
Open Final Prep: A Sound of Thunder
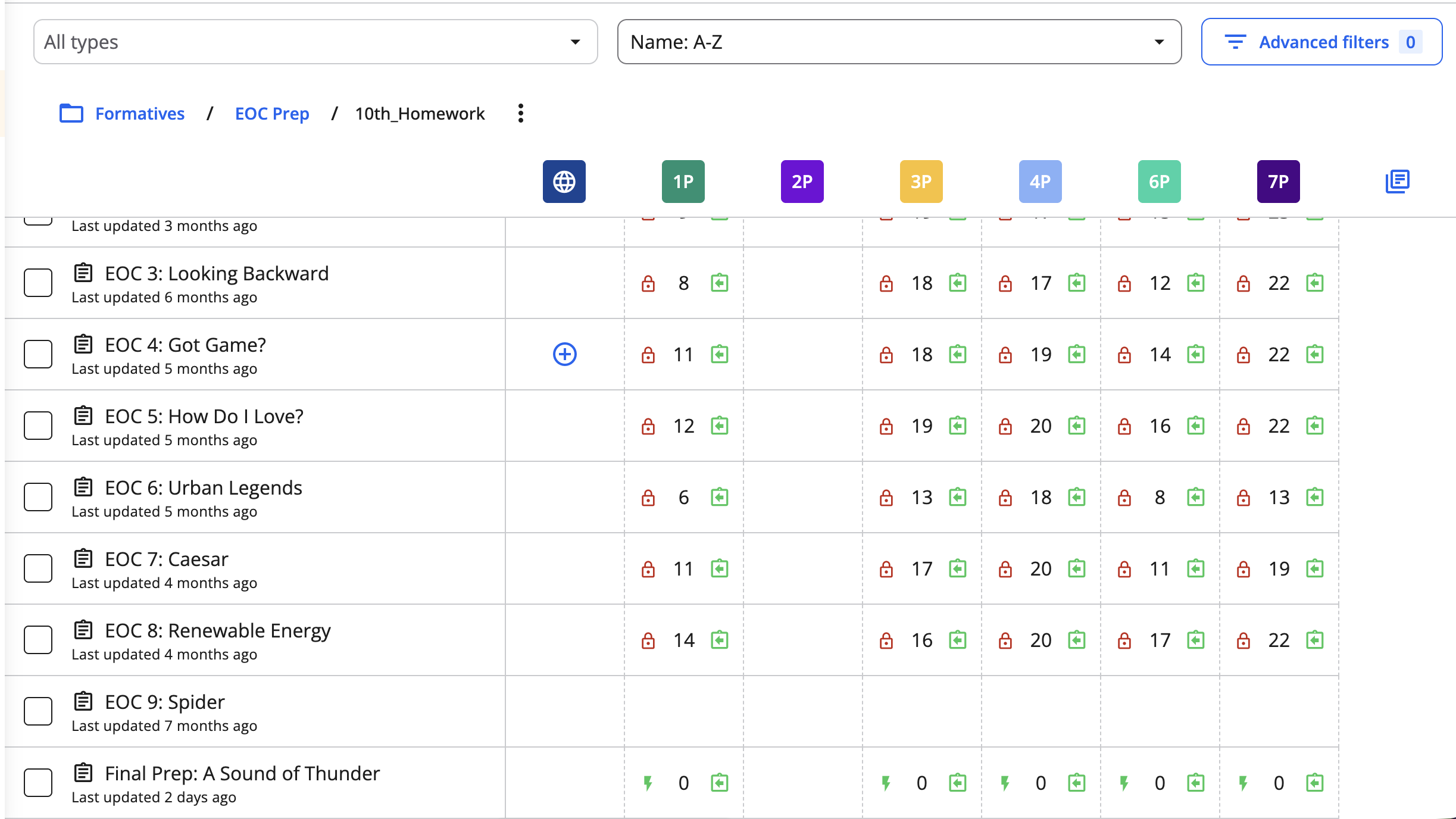pyautogui.click(x=242, y=773)
